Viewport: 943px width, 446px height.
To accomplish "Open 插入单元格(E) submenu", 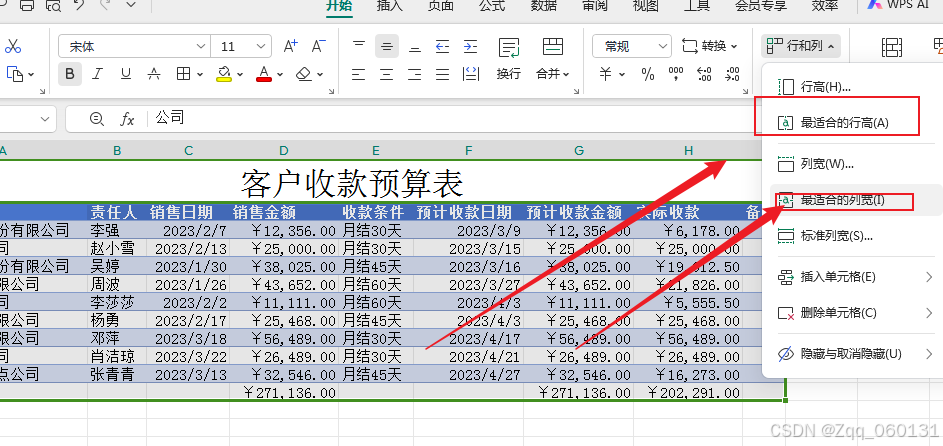I will click(856, 277).
